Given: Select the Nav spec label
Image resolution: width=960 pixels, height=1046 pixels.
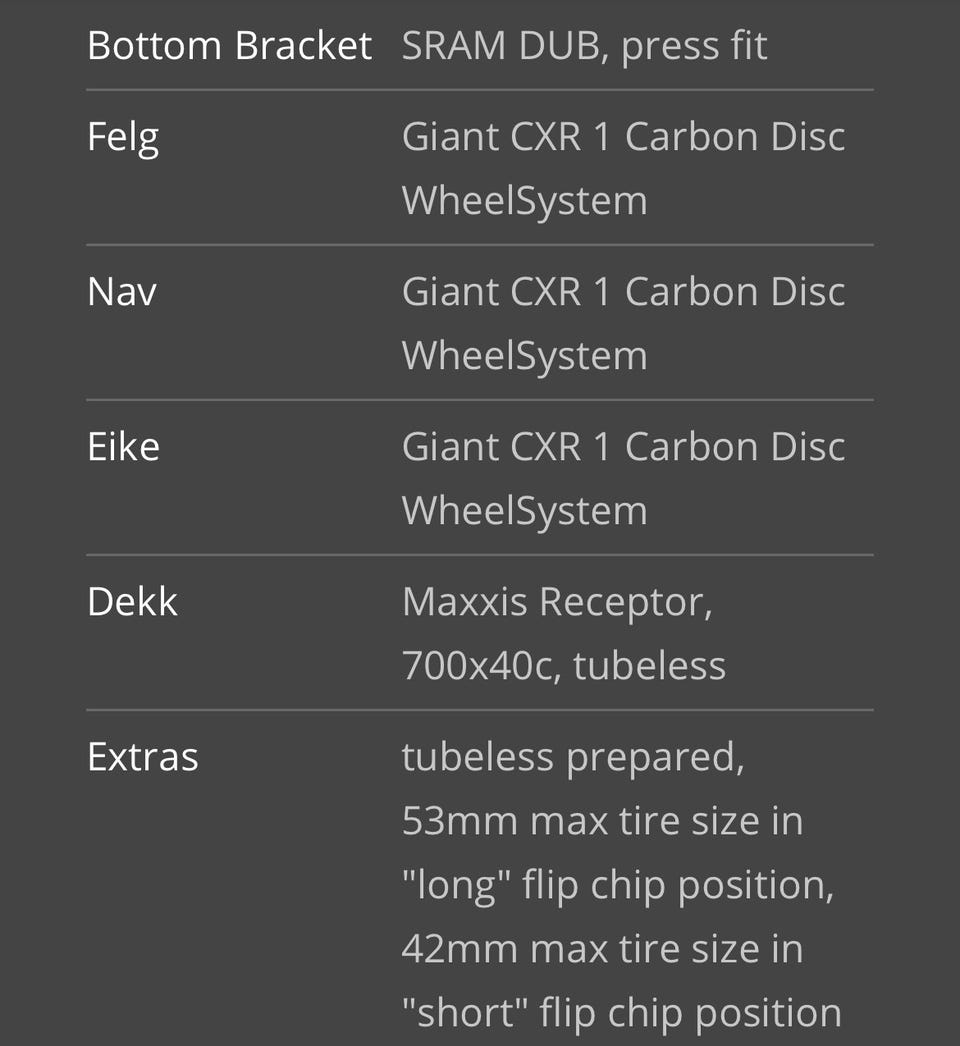Looking at the screenshot, I should 122,292.
